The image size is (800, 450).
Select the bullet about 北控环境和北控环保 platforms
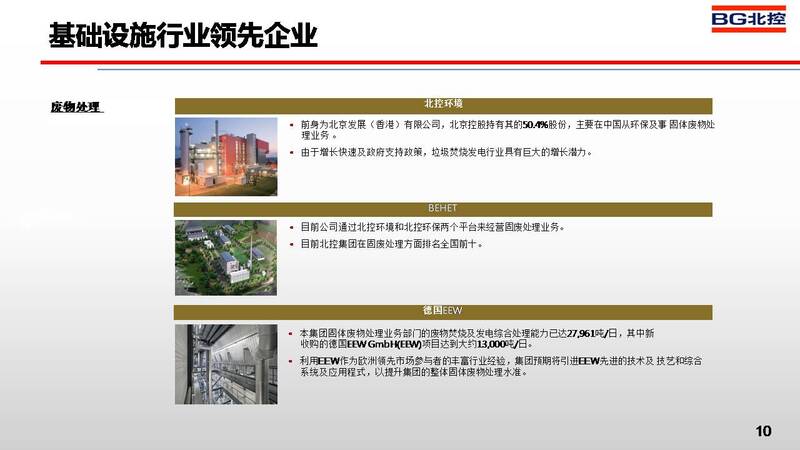pyautogui.click(x=432, y=228)
